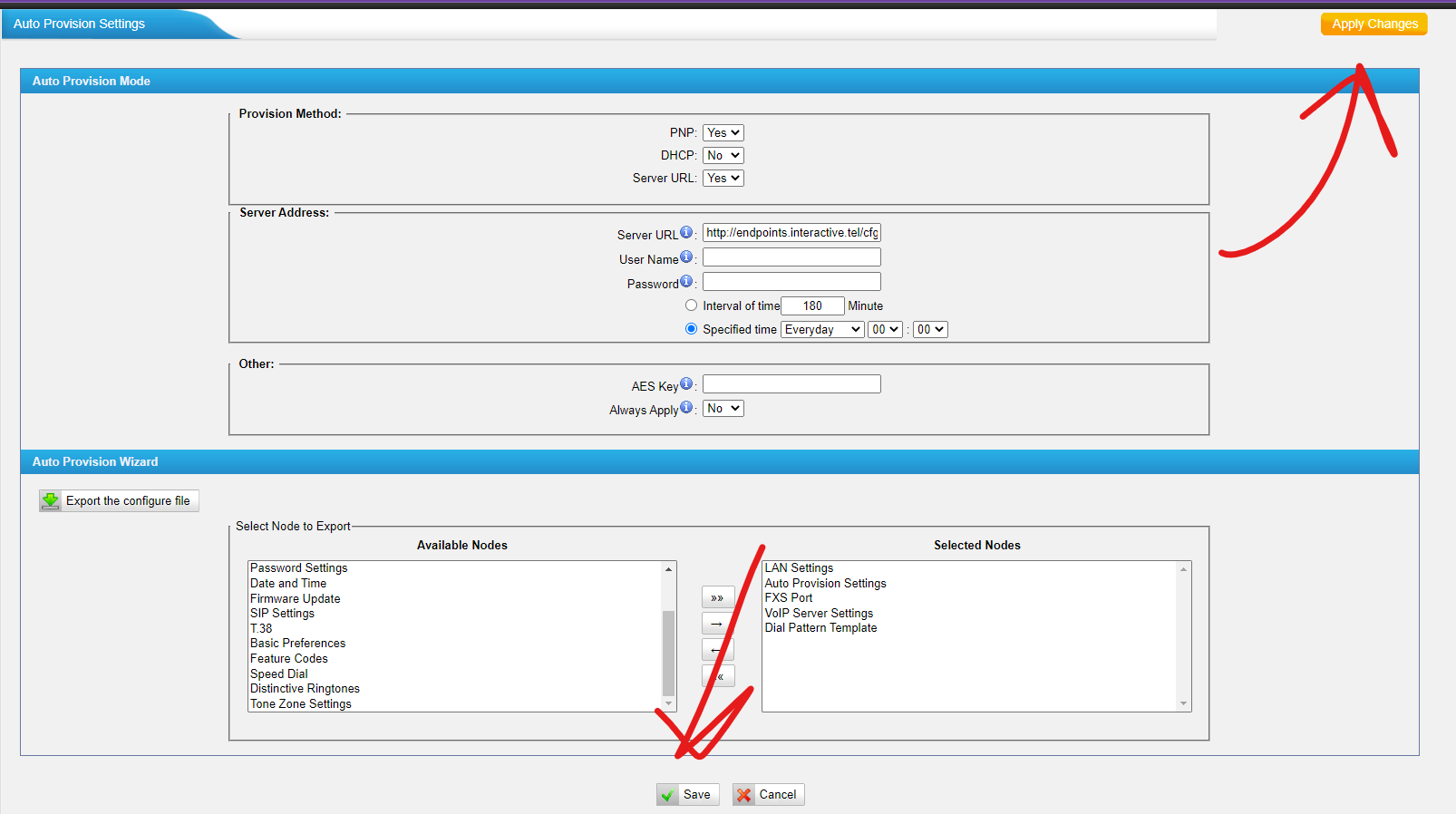Click the Save button

point(688,795)
